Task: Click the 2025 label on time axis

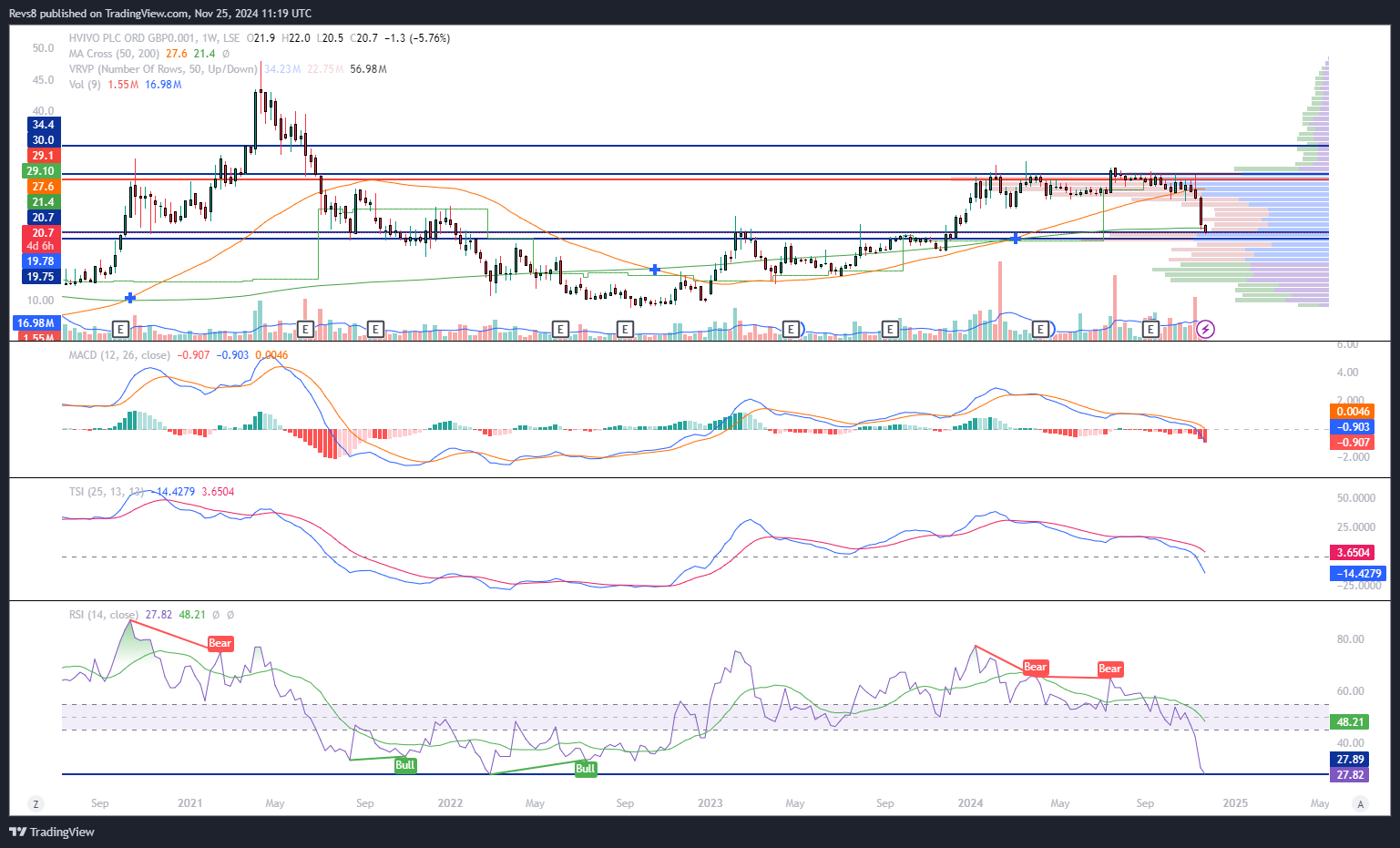Action: [1235, 803]
